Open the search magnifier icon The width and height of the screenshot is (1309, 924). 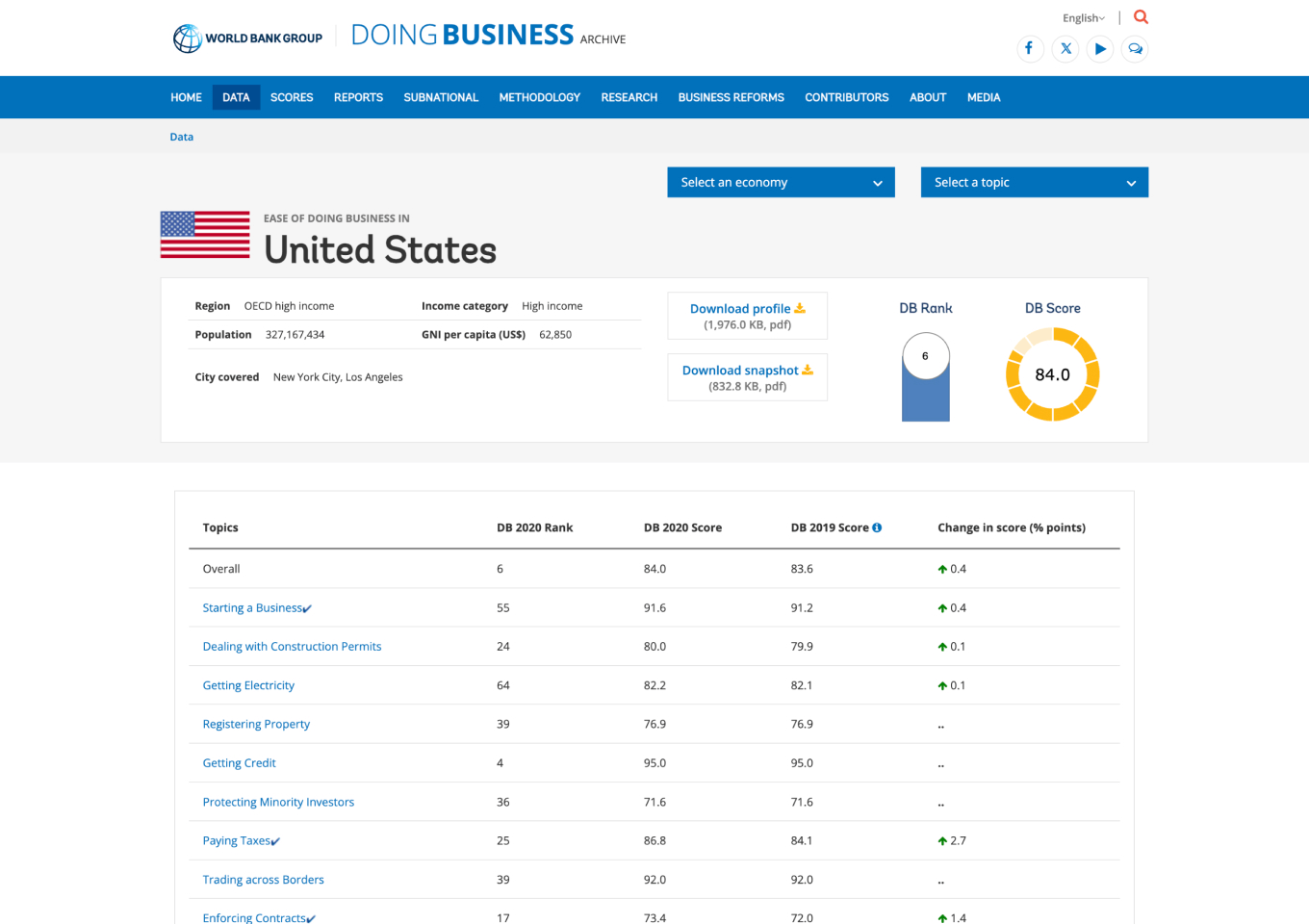1141,17
